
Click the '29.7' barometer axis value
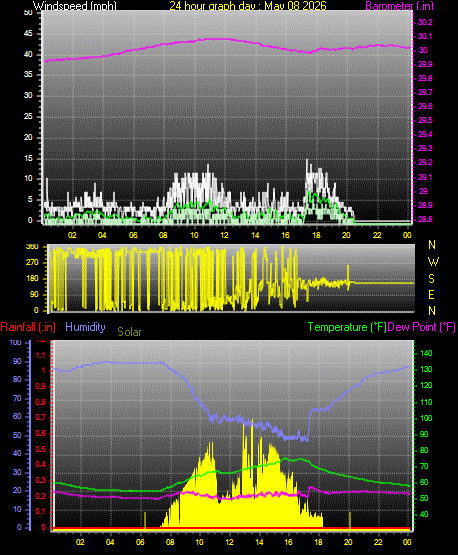pyautogui.click(x=425, y=92)
